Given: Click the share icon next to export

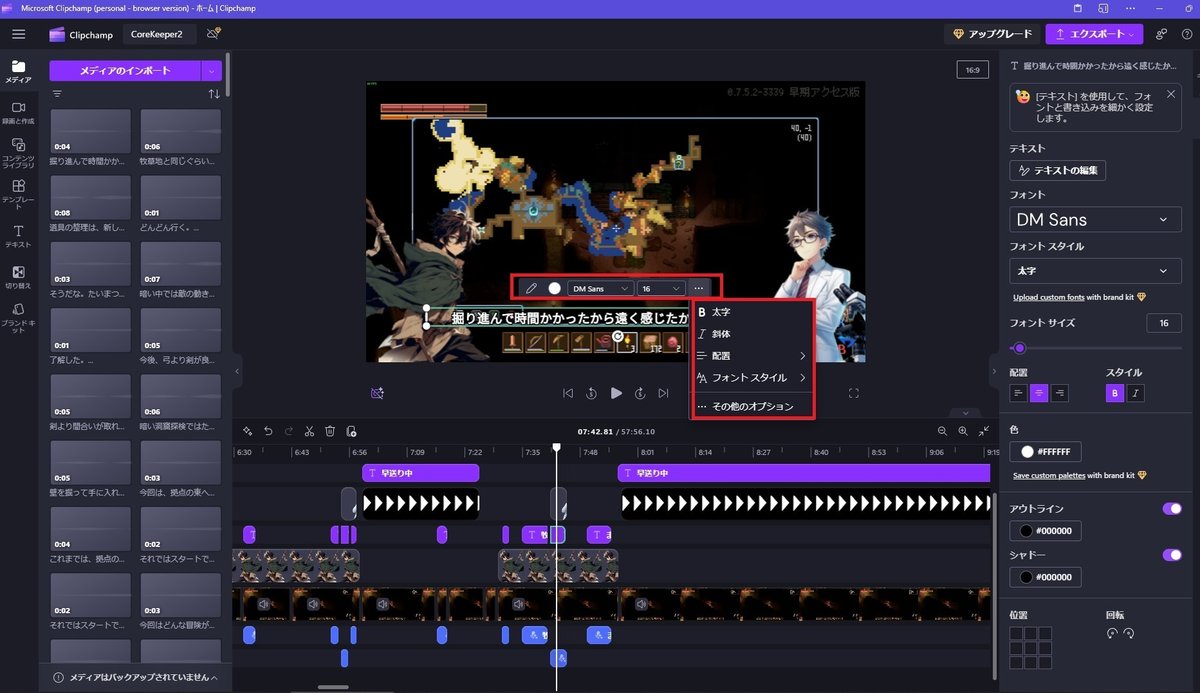Looking at the screenshot, I should tap(1161, 34).
